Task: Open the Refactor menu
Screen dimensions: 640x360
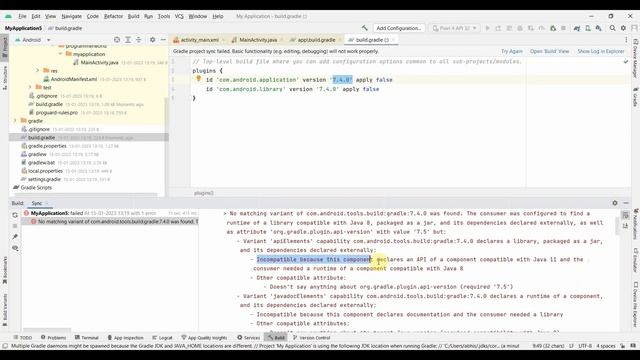Action: (113, 16)
